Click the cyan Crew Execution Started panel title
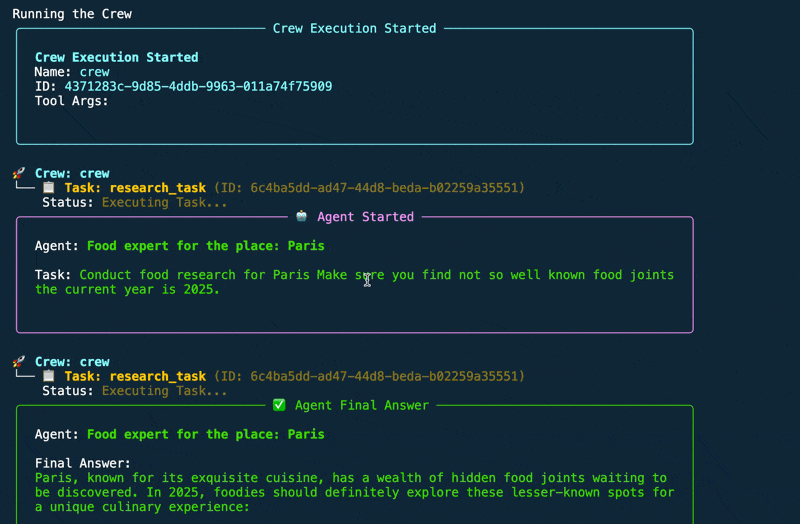Image resolution: width=800 pixels, height=524 pixels. click(x=354, y=28)
